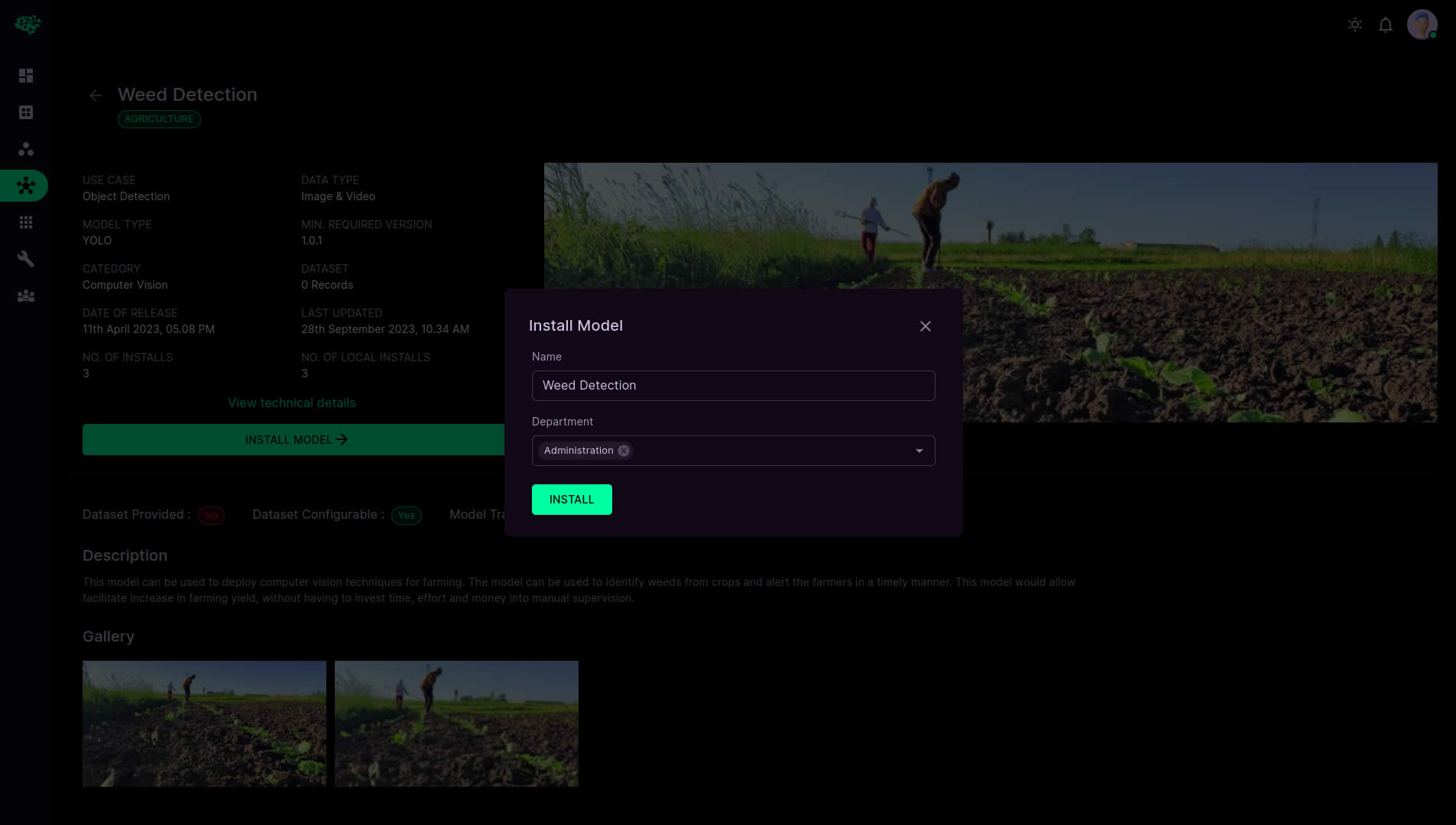Click the 'No' Dataset Provided badge
Screen dimensions: 1456x825
point(211,516)
